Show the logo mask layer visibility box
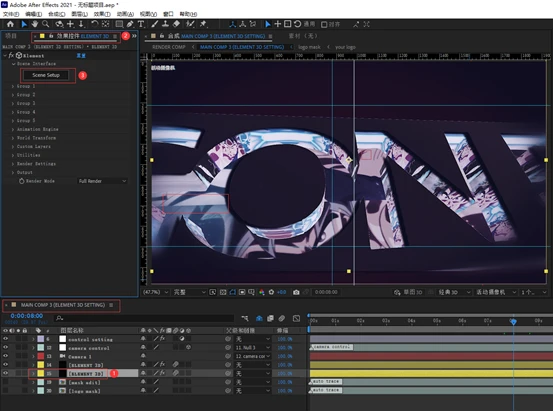This screenshot has width=554, height=412. click(x=5, y=391)
